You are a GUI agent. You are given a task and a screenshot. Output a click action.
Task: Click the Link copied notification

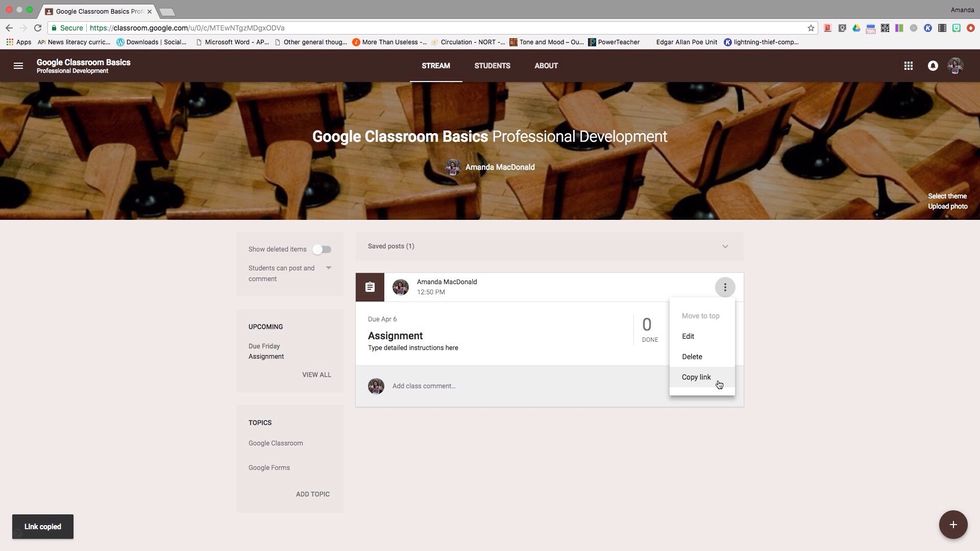(42, 527)
